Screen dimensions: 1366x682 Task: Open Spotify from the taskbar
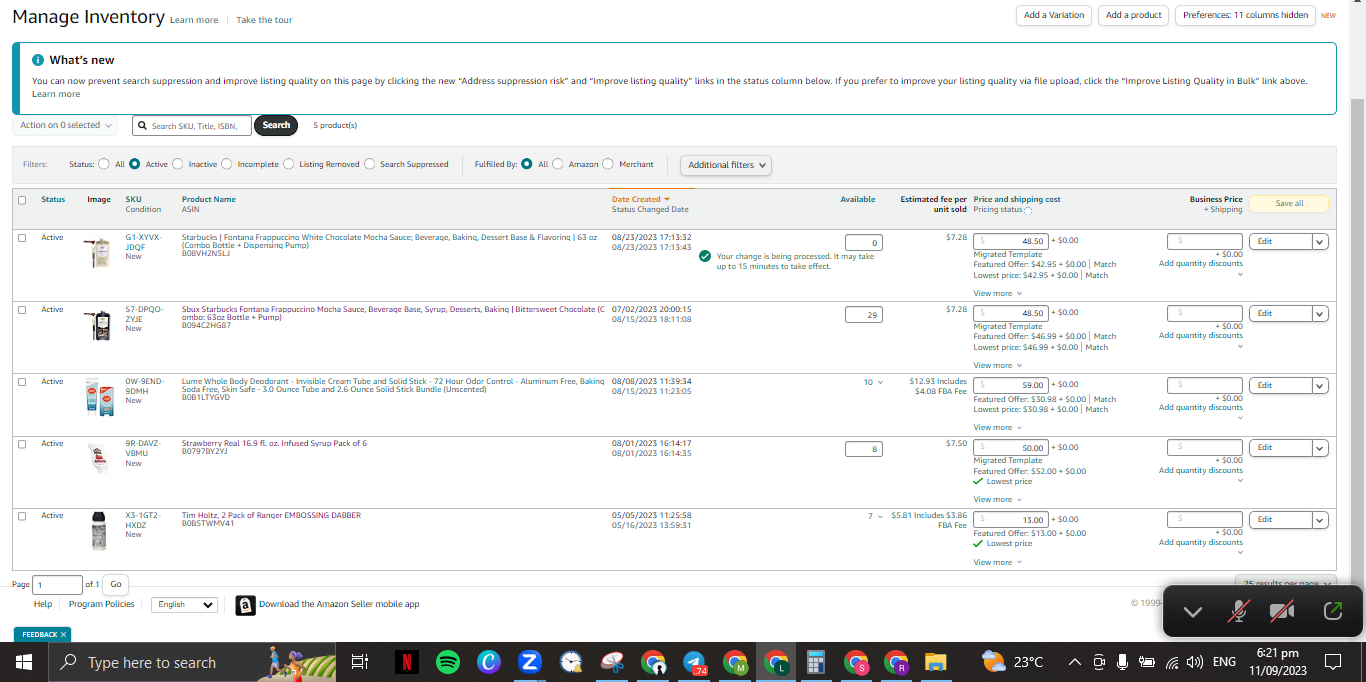447,662
